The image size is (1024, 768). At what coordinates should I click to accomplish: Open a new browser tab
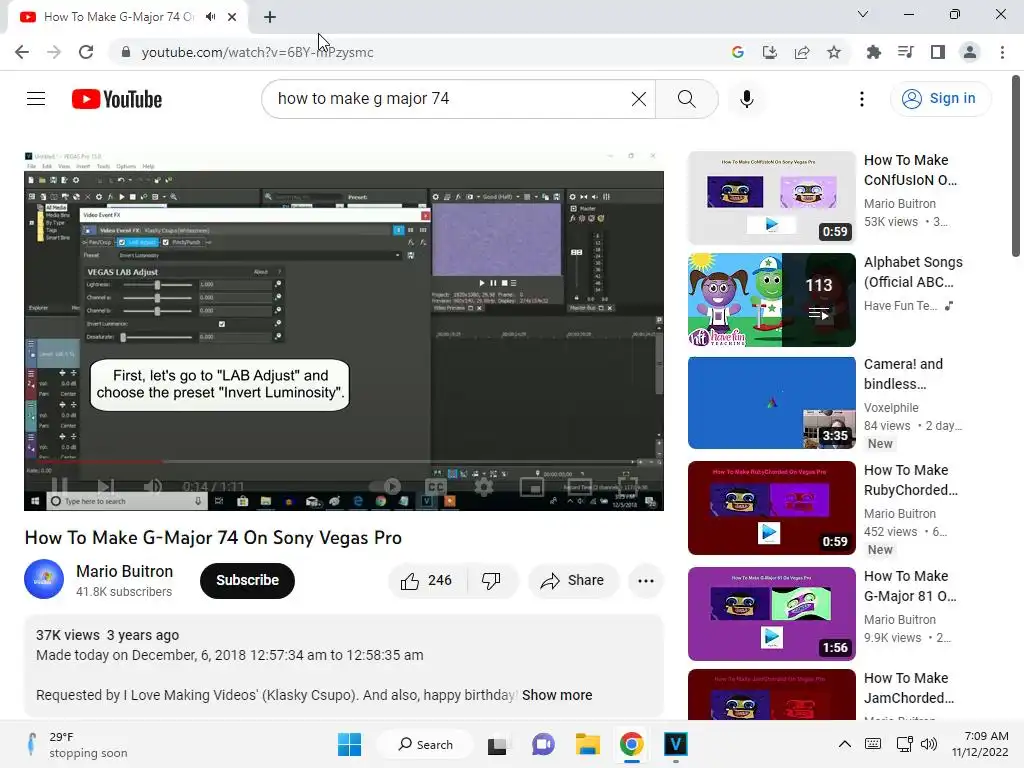pyautogui.click(x=270, y=17)
